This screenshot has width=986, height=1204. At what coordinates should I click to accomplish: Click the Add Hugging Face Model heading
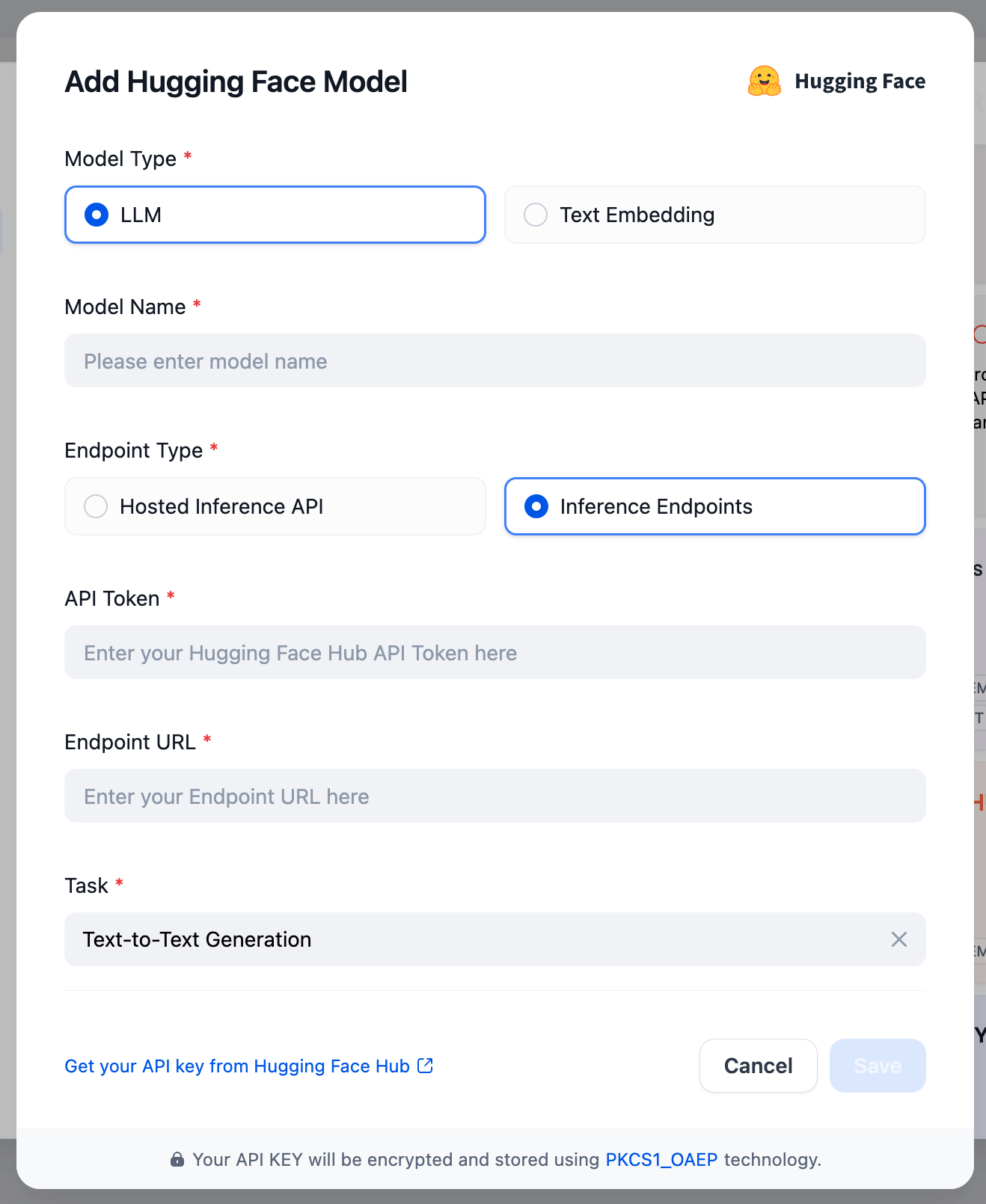(x=236, y=82)
